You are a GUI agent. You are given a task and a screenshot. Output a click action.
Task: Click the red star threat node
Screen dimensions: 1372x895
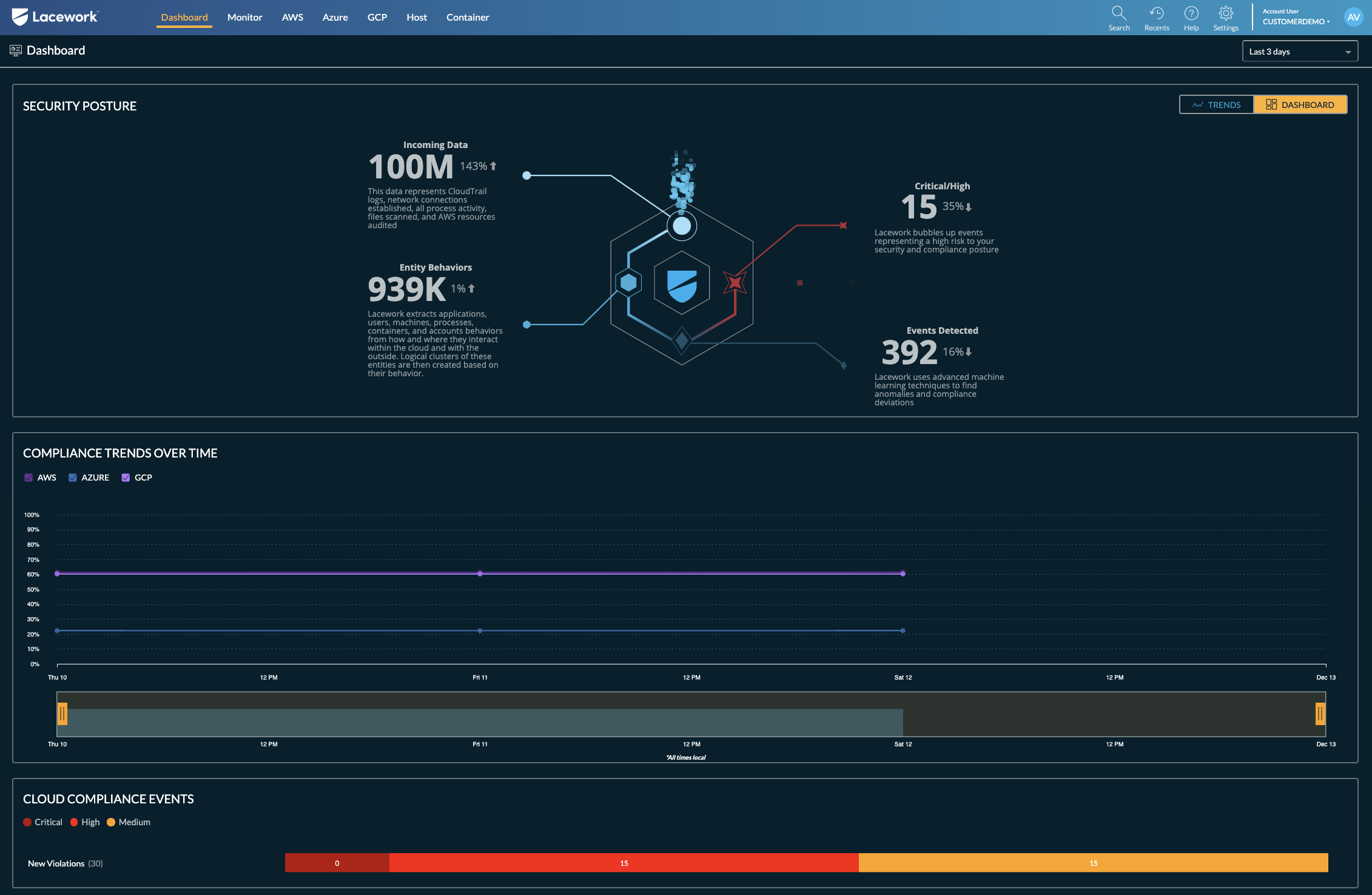pos(735,282)
